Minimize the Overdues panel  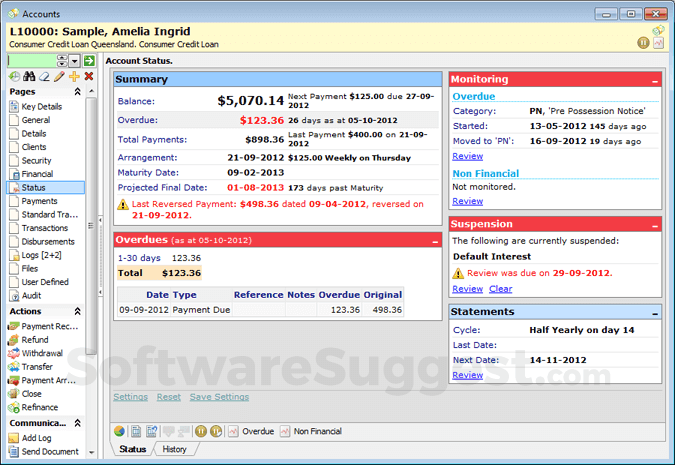[434, 241]
